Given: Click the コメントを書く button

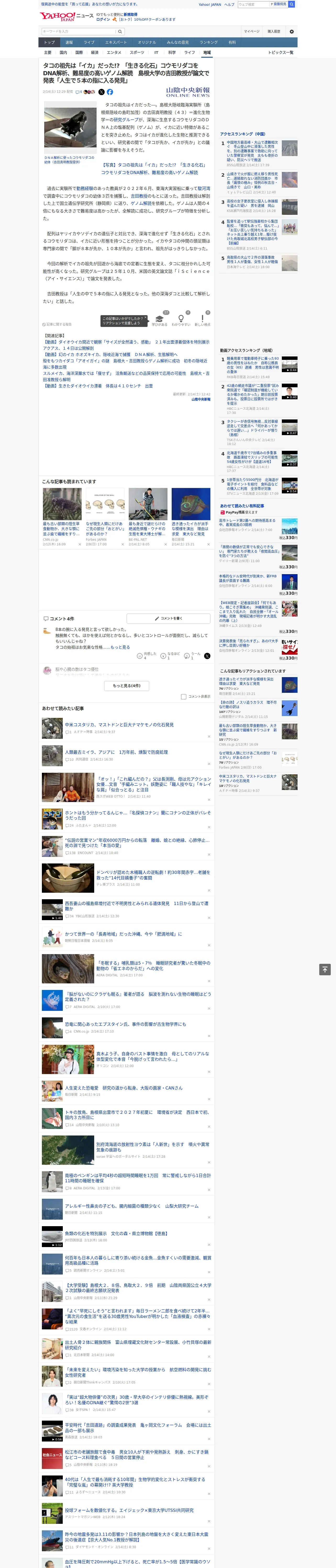Looking at the screenshot, I should coord(169,618).
